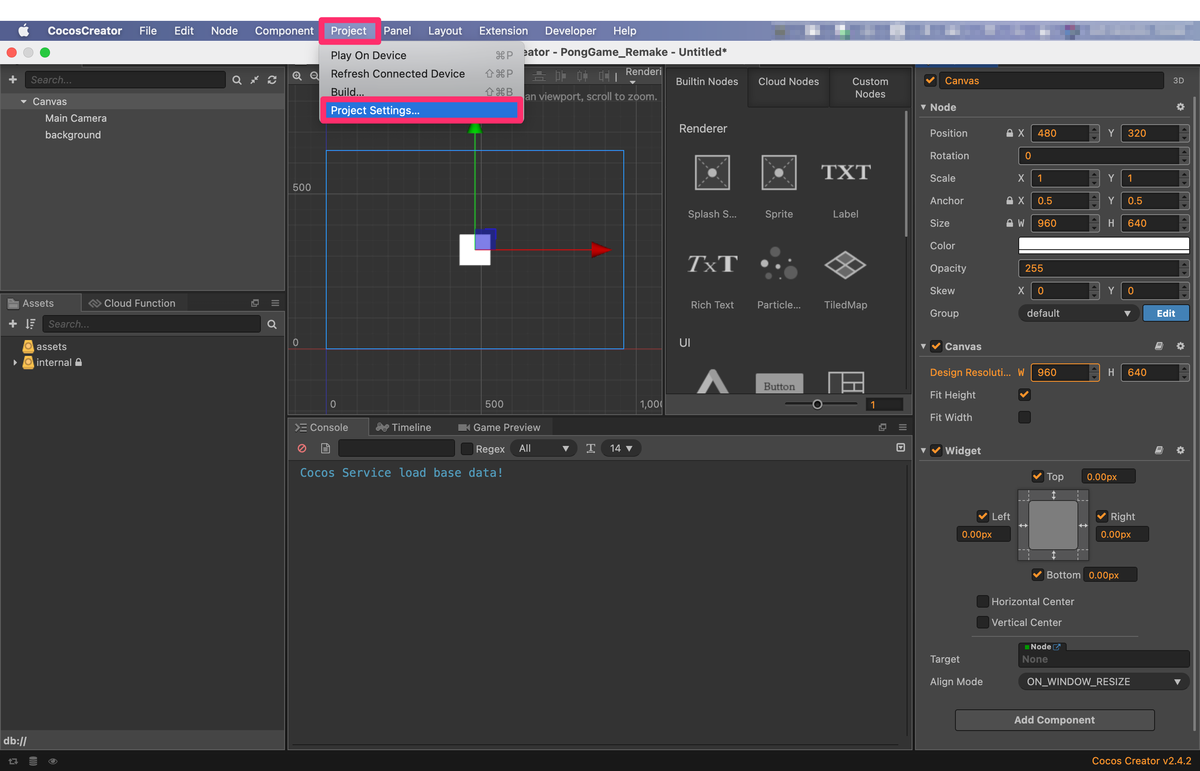The image size is (1200, 771).
Task: Uncheck Widget Right alignment
Action: click(x=1101, y=517)
